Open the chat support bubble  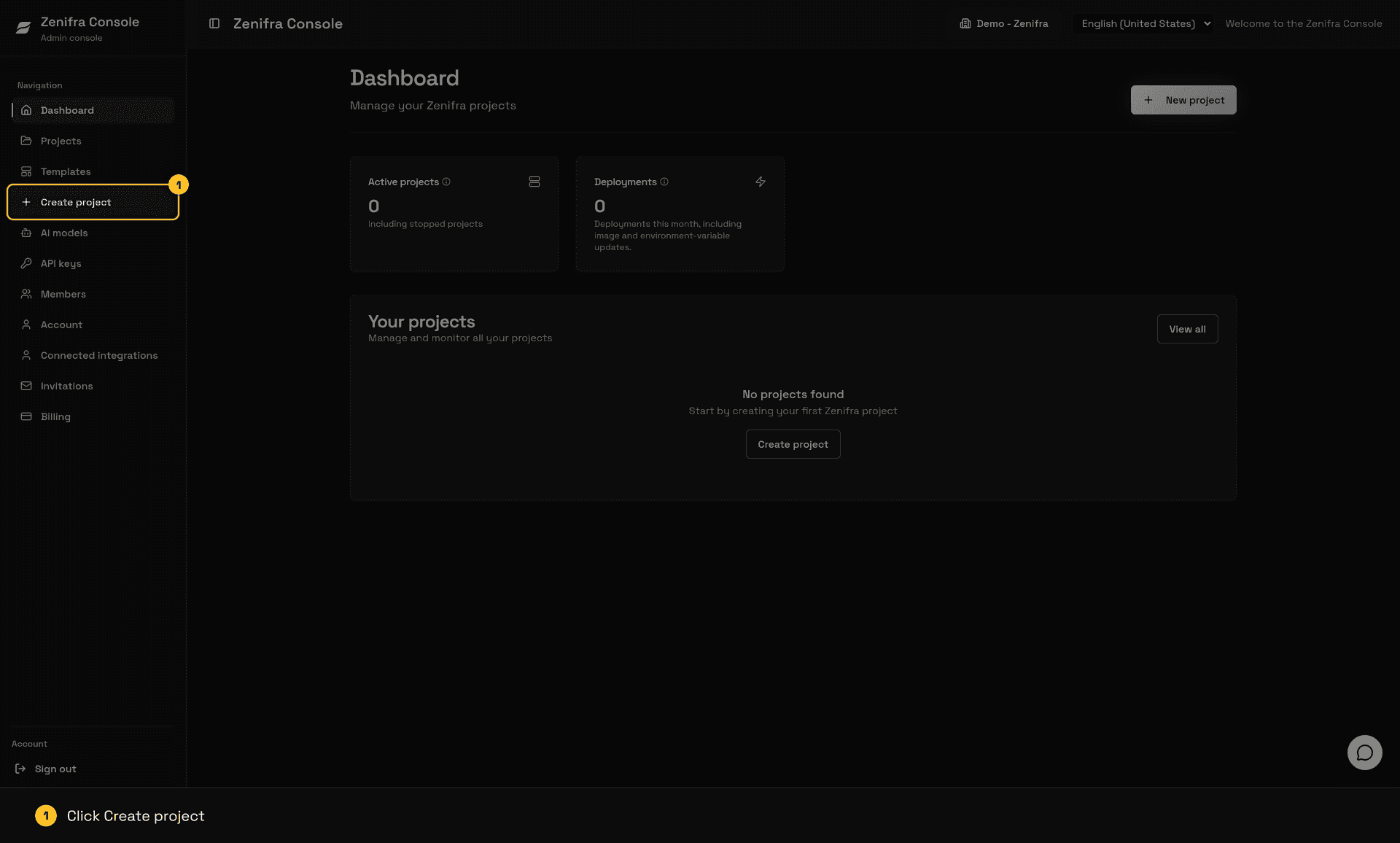(x=1364, y=753)
